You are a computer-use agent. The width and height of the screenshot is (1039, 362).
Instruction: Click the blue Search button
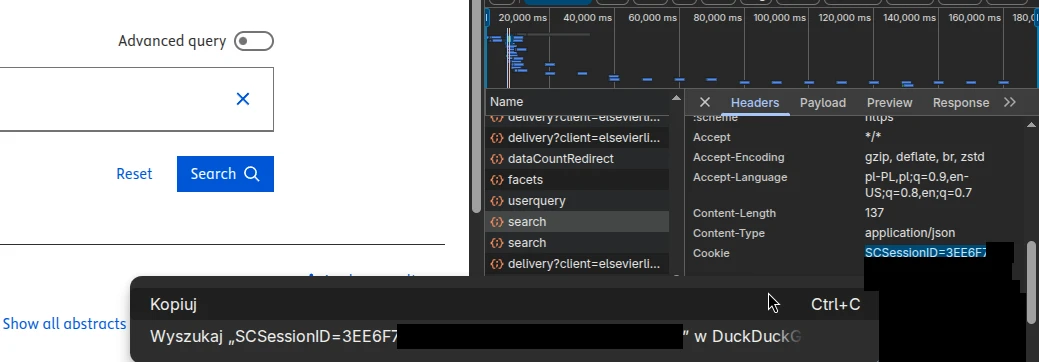225,174
